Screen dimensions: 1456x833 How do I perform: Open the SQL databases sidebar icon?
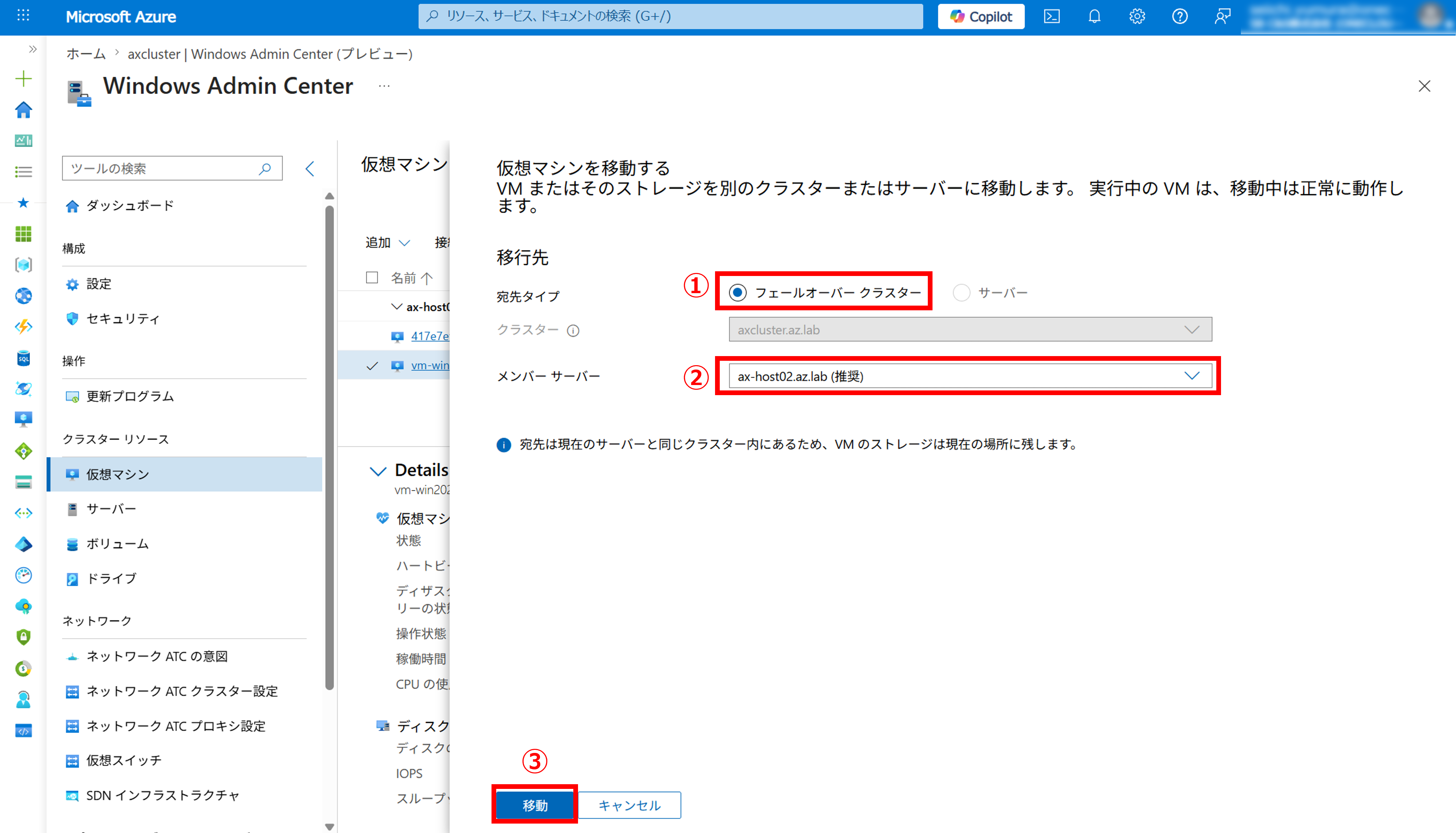(24, 358)
